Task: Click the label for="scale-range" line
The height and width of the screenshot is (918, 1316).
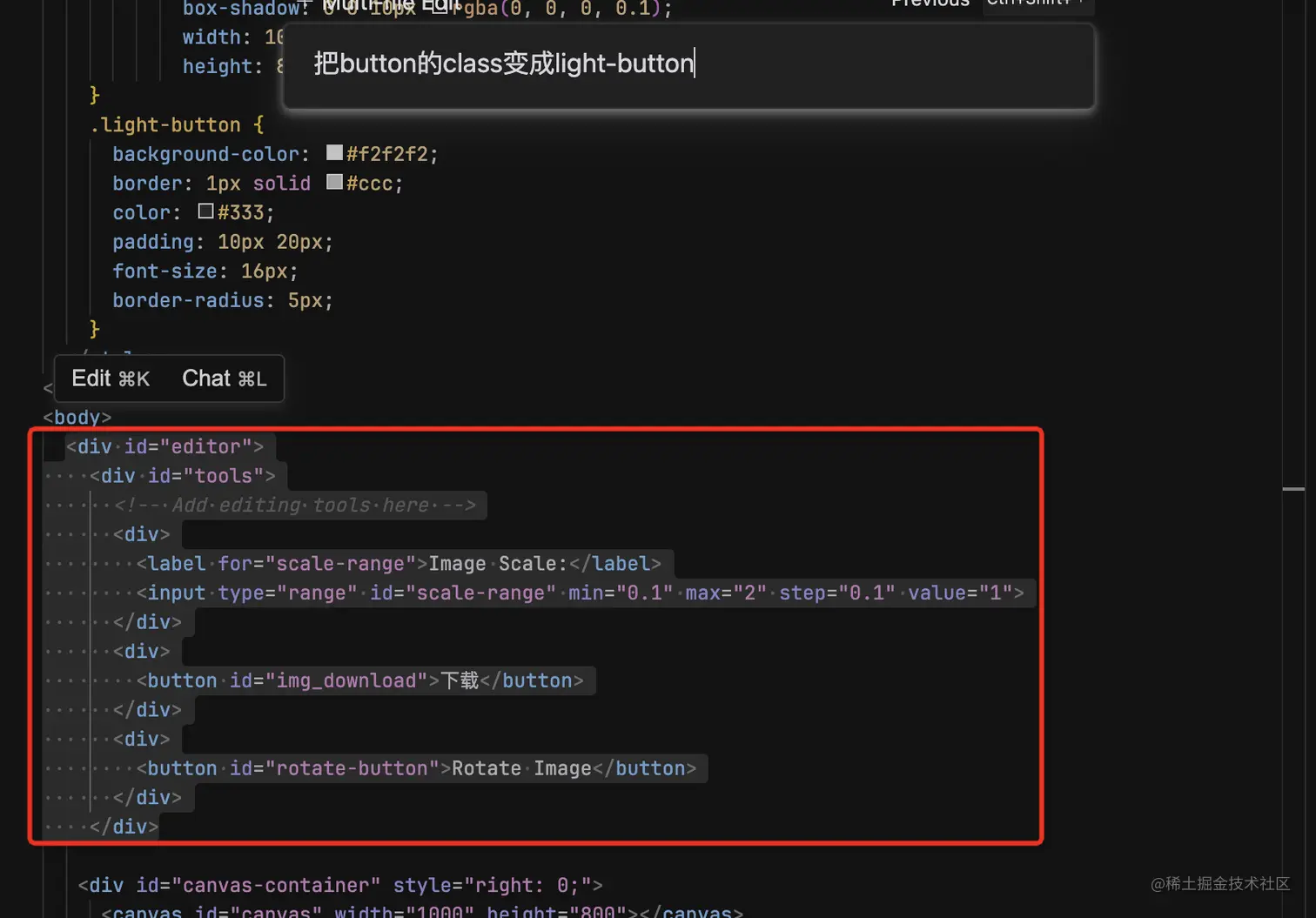Action: click(x=399, y=564)
